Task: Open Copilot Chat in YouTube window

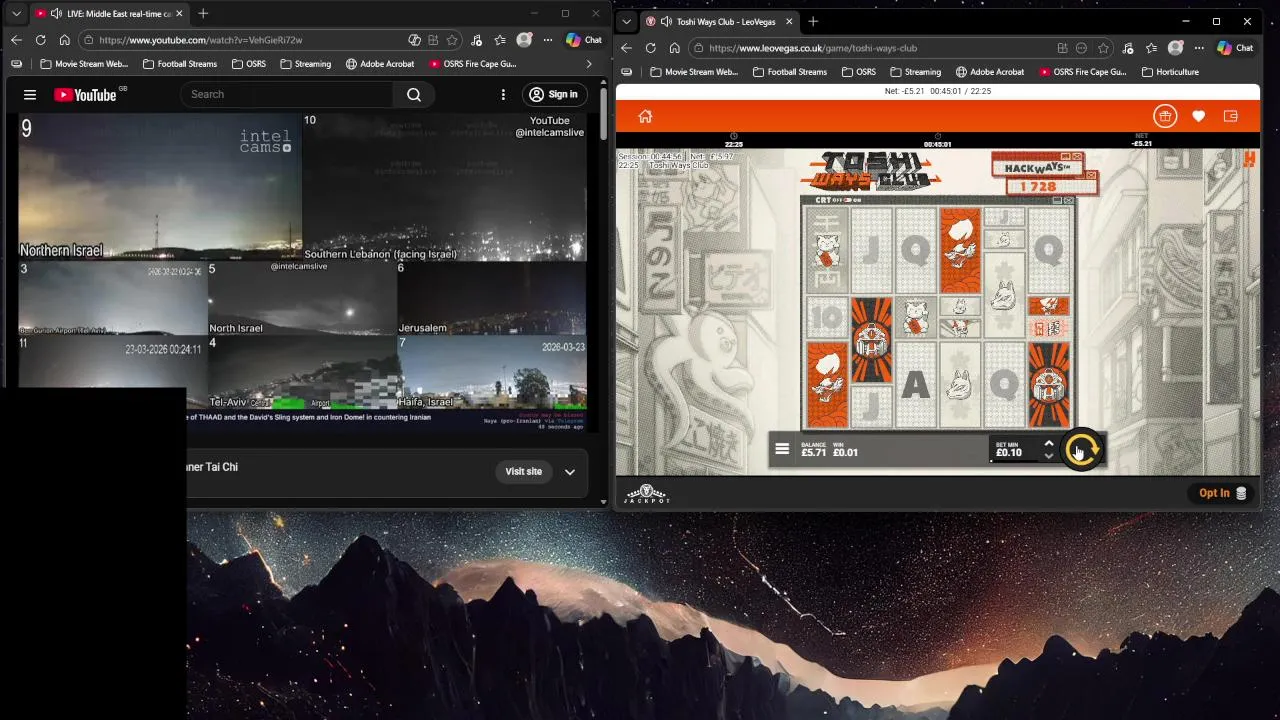Action: pos(584,40)
